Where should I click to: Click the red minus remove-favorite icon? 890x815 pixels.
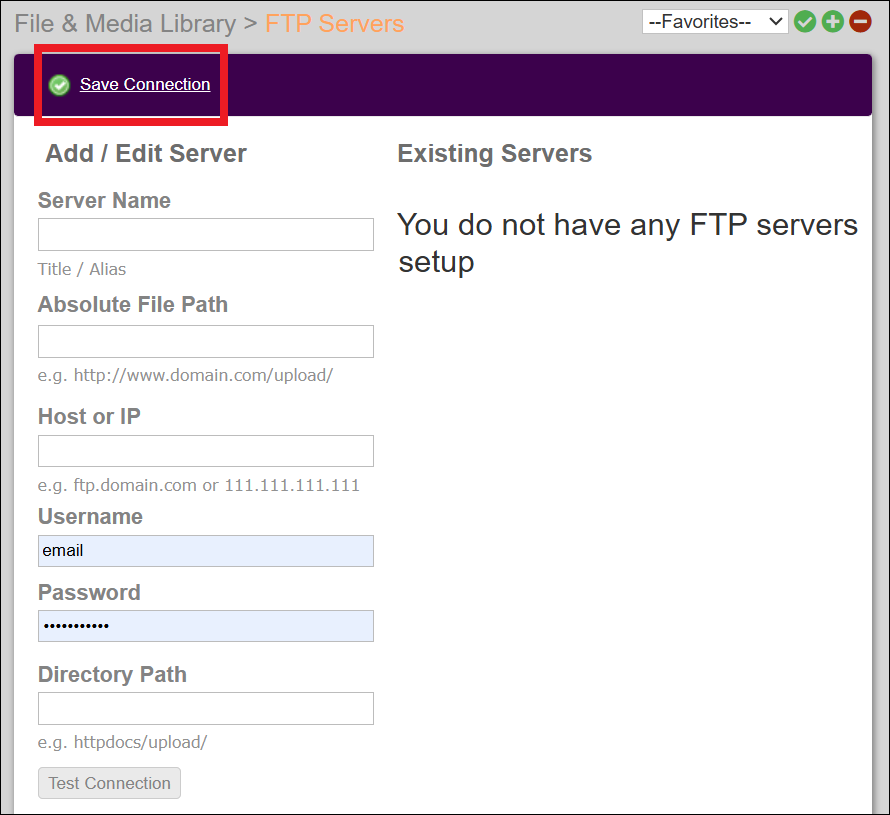pos(860,22)
